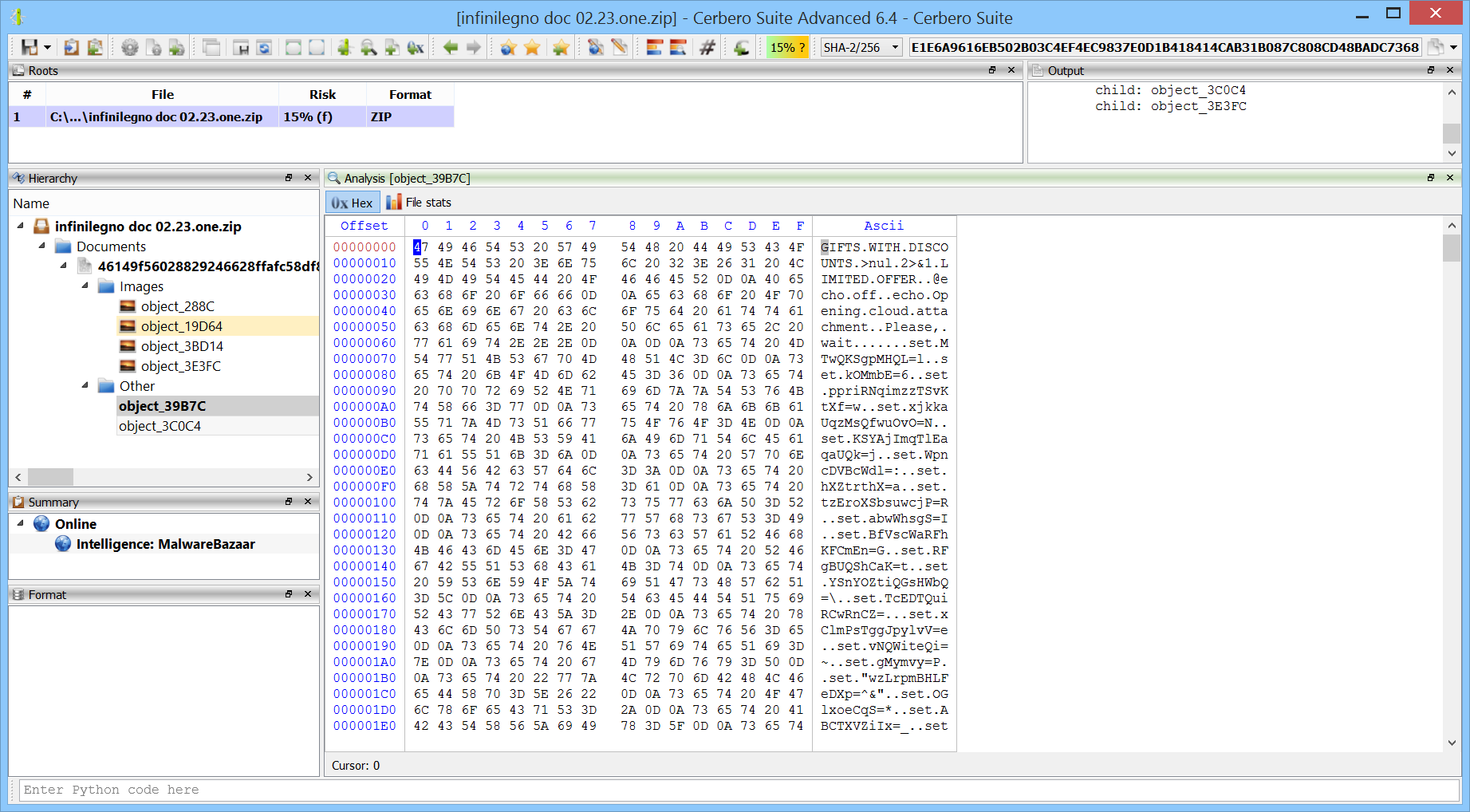
Task: Collapse the 46149f56028829246628ffafc58df file node
Action: [x=64, y=266]
